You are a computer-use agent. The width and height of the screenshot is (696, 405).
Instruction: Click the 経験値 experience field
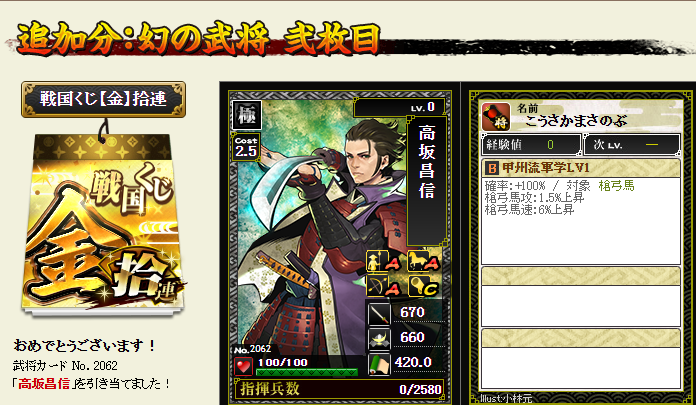[x=531, y=145]
